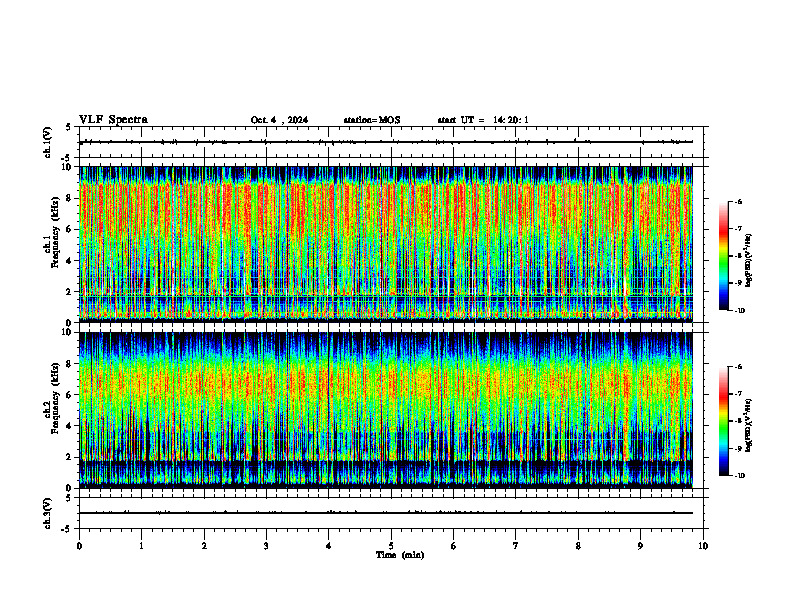The image size is (792, 612).
Task: Click the "ch.1(V)" waveform axis label
Action: 48,142
